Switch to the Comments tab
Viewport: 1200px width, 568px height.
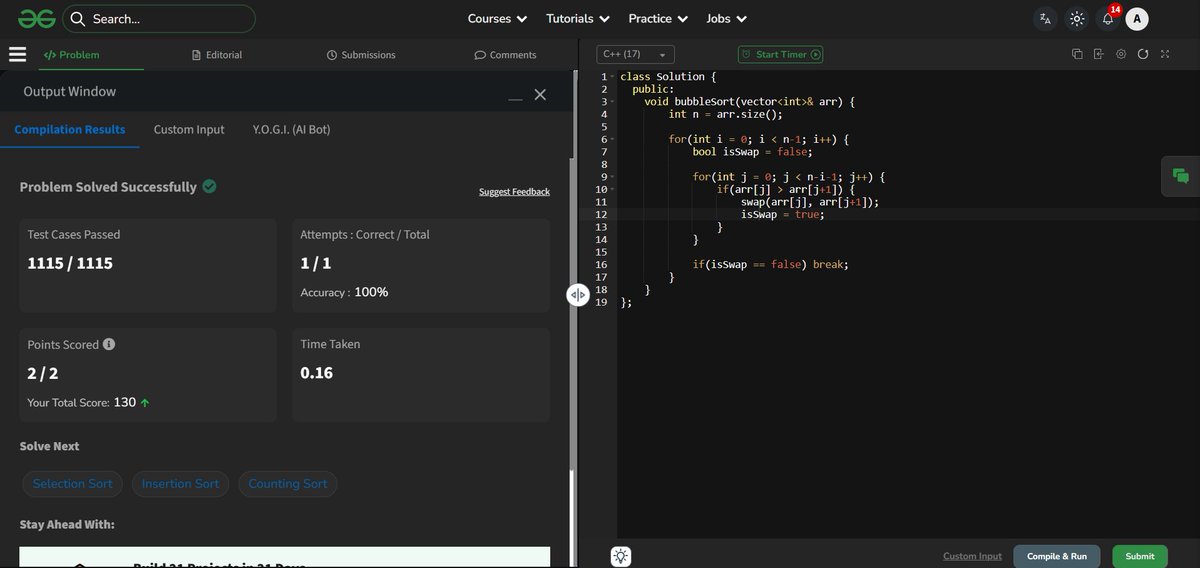point(505,55)
